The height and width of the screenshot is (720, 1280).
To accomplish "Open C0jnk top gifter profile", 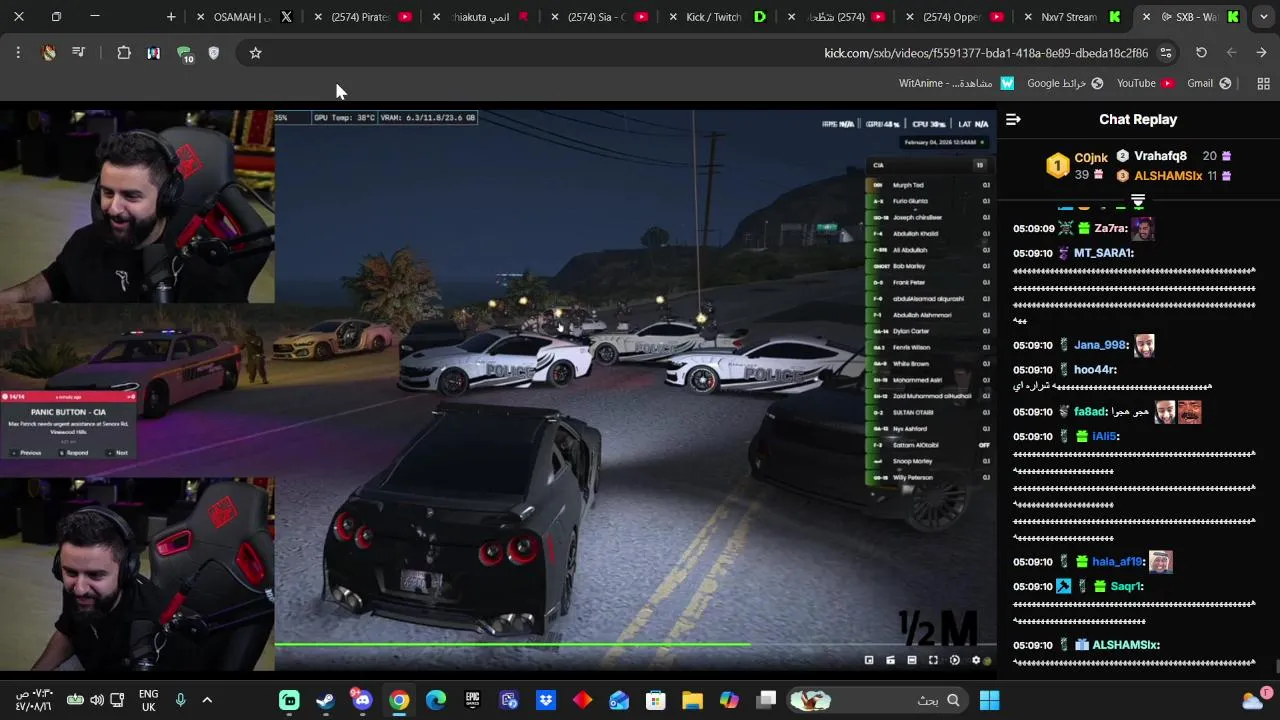I will click(x=1077, y=166).
